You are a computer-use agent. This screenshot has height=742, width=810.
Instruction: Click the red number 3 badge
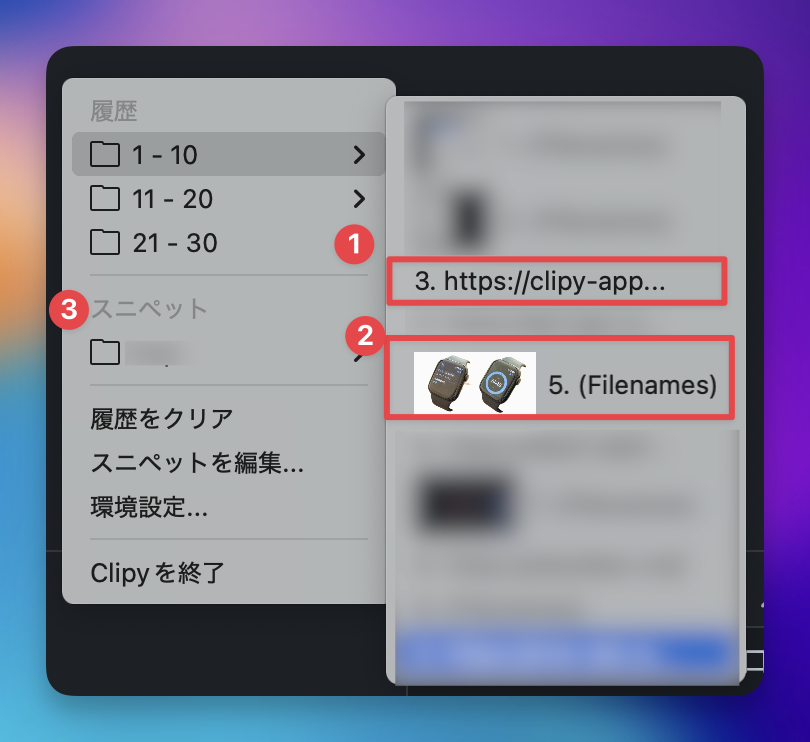(x=69, y=310)
